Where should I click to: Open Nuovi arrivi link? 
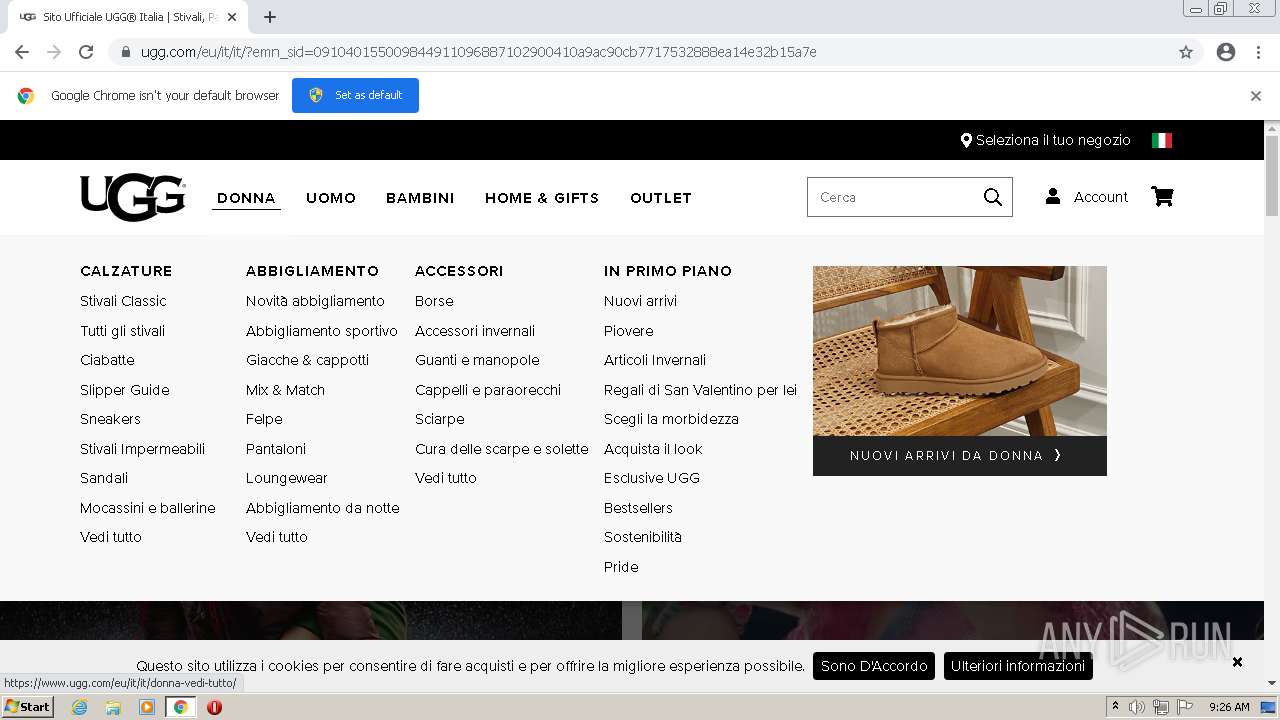tap(640, 301)
